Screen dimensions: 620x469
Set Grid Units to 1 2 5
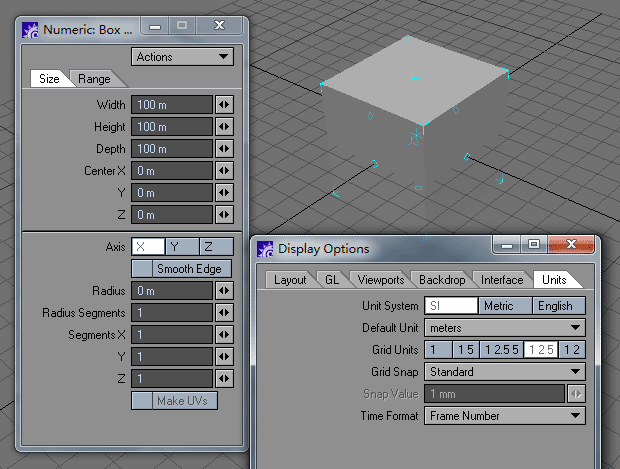[541, 350]
